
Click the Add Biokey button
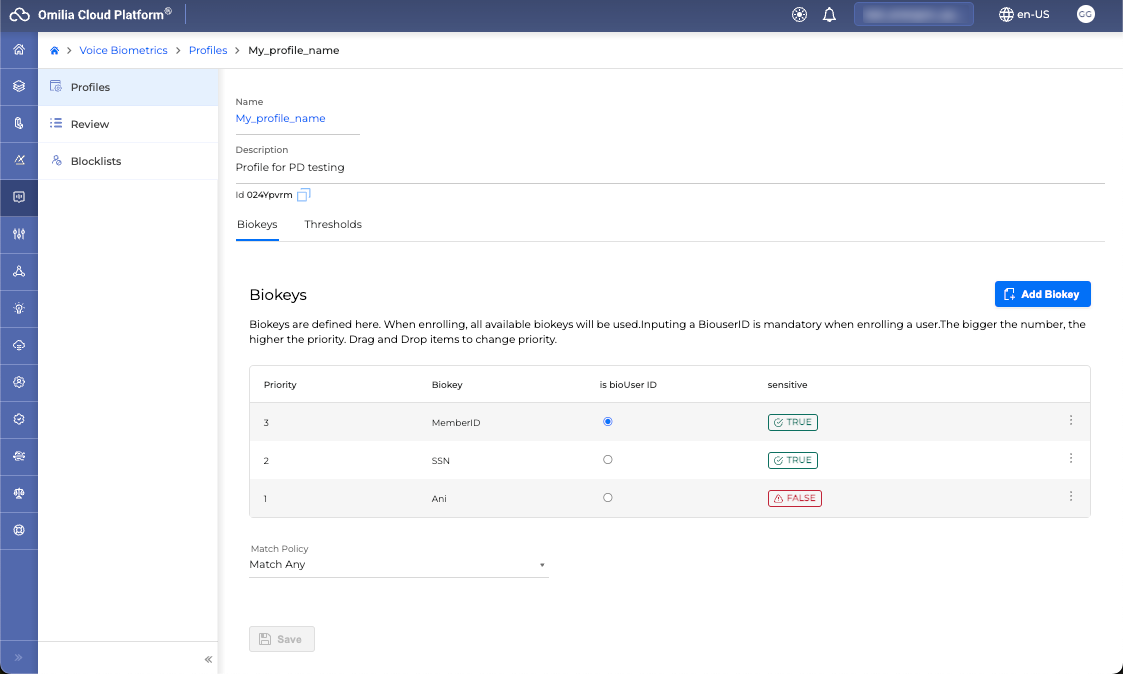point(1042,294)
